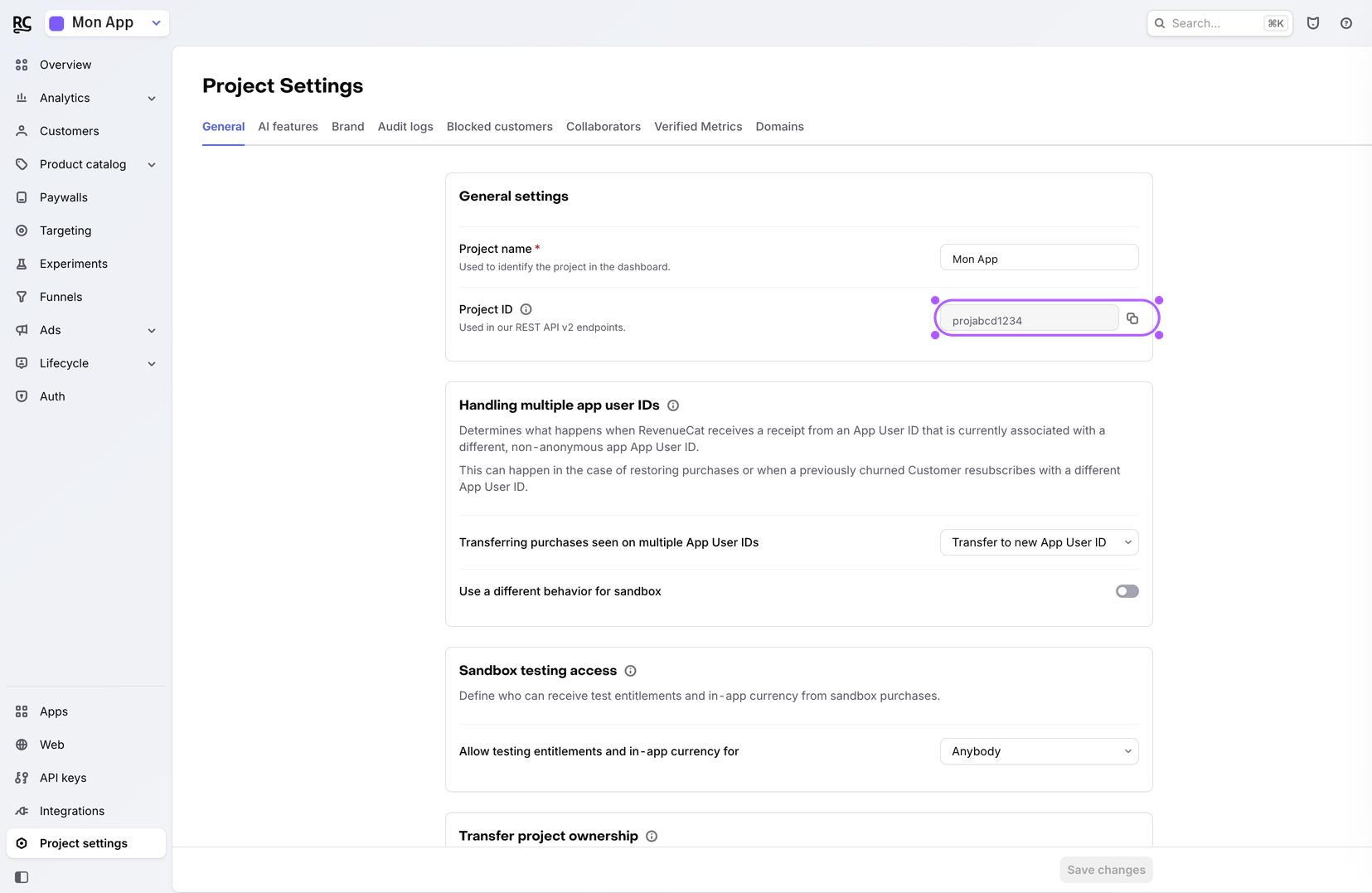
Task: Open the Mon App project switcher dropdown
Action: click(107, 23)
